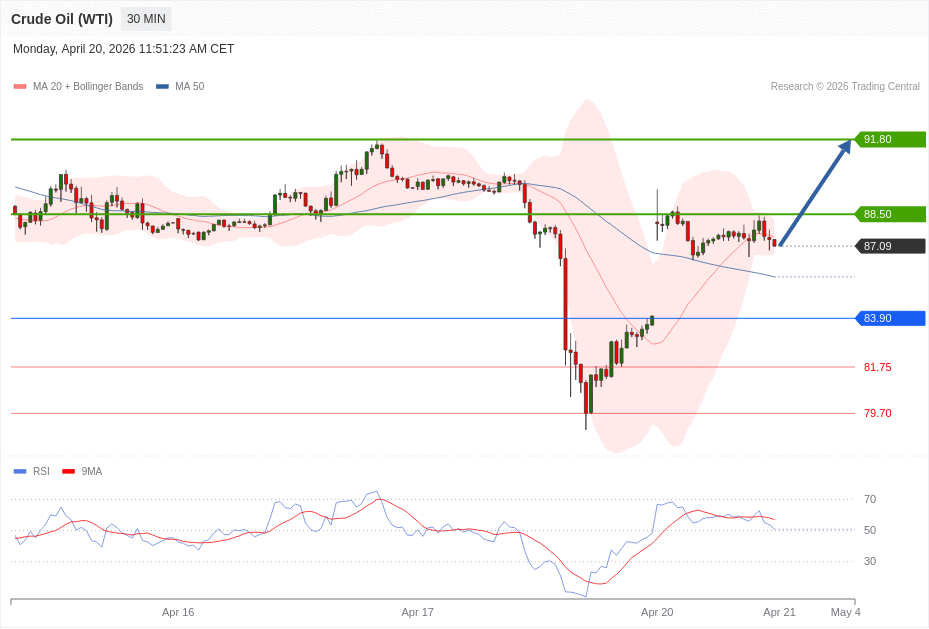Select the blue 83.90 pivot price tag

(x=890, y=319)
